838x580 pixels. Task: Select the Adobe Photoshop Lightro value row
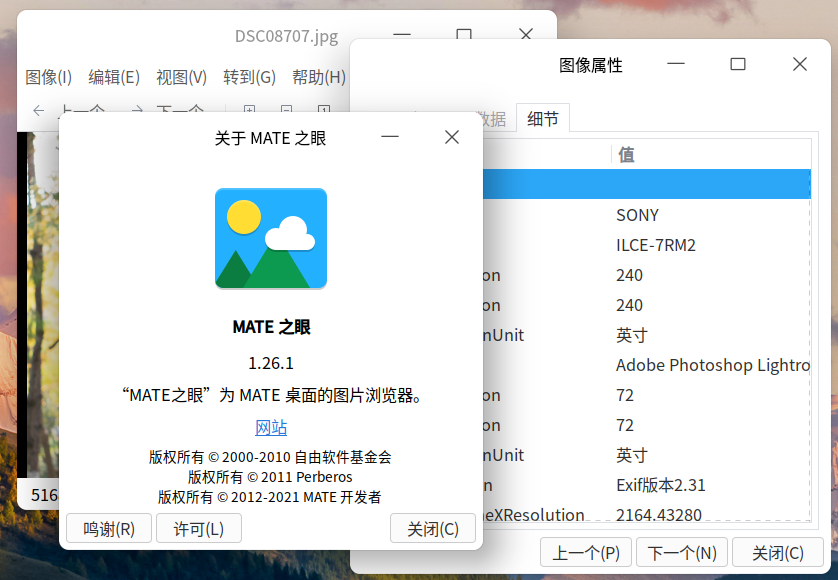[x=647, y=365]
